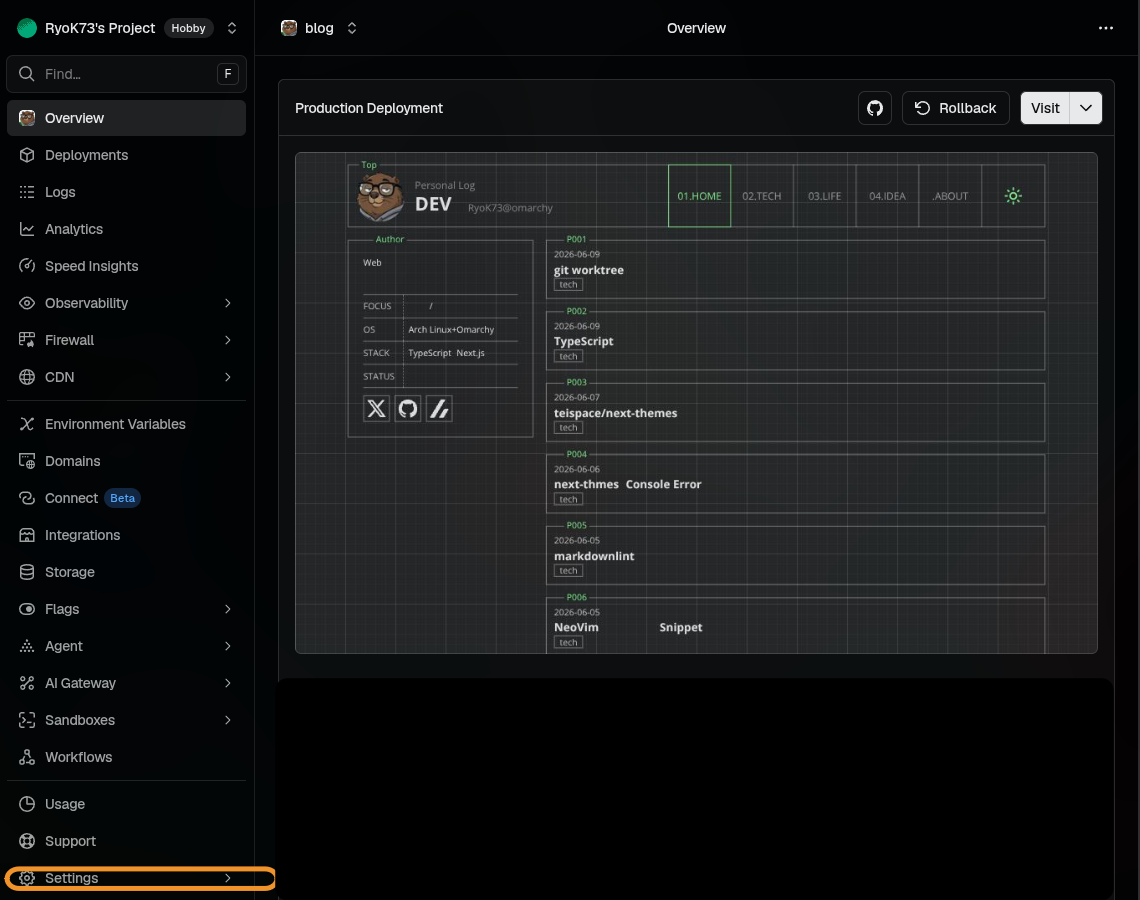Viewport: 1140px width, 900px height.
Task: Open Environment Variables
Action: point(127,424)
